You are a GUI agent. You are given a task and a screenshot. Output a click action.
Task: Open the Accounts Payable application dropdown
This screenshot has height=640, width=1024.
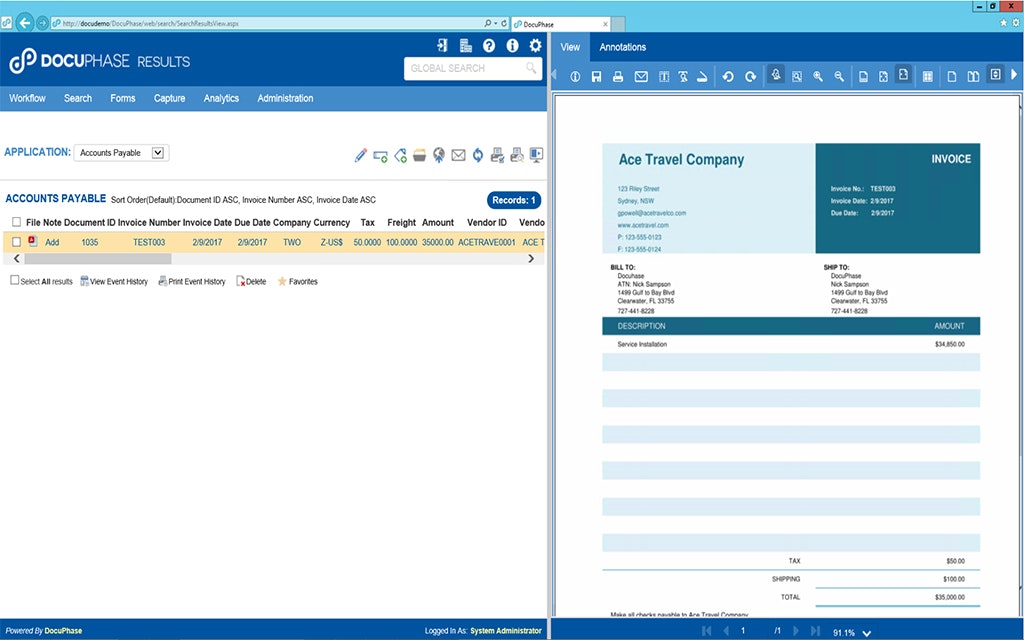click(x=121, y=153)
